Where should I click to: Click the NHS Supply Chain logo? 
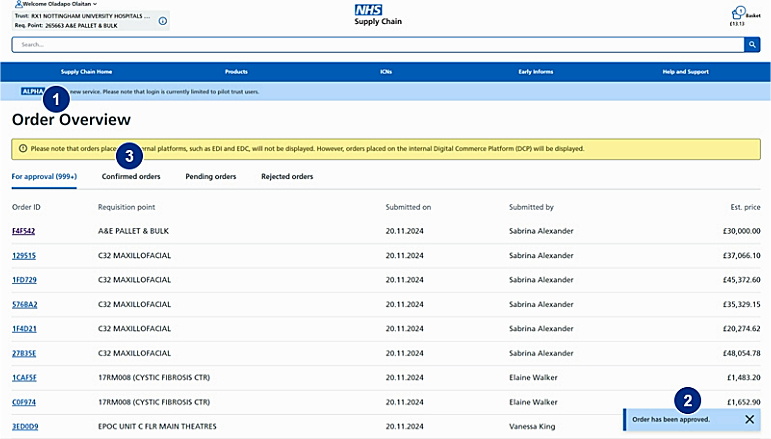pos(378,15)
